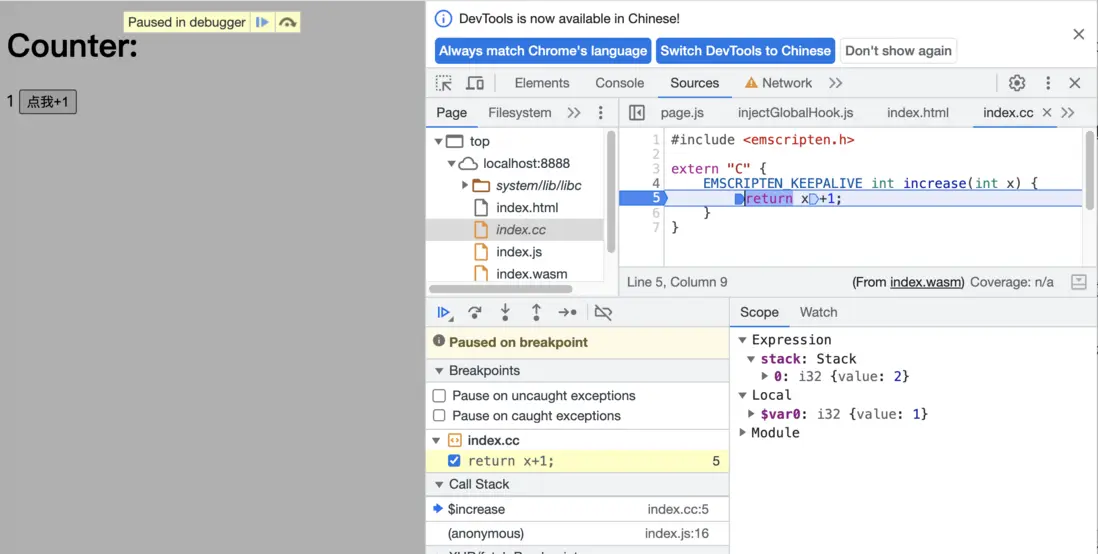
Task: Uncheck the return x+1 breakpoint
Action: click(454, 461)
